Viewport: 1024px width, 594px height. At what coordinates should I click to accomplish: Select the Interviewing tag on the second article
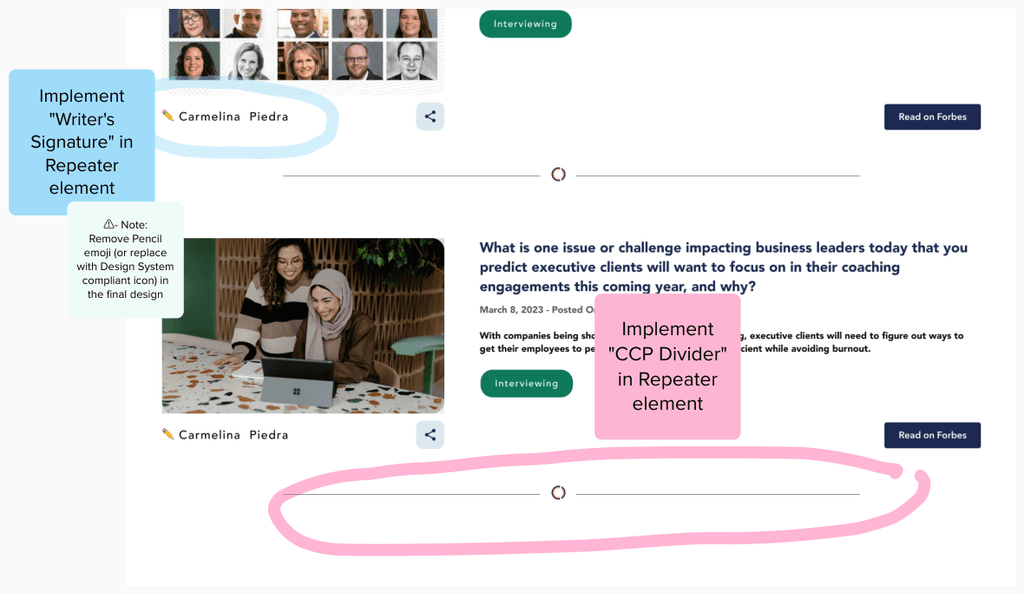[526, 383]
